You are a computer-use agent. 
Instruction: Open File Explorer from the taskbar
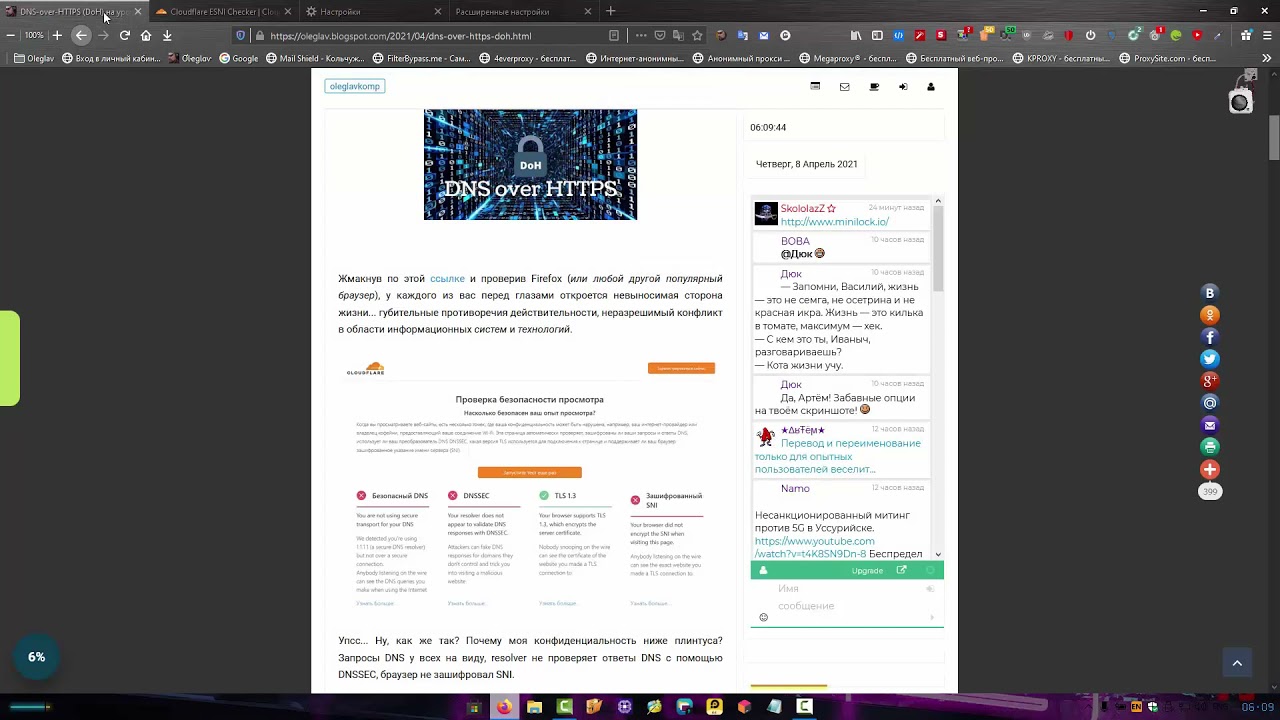pyautogui.click(x=534, y=707)
